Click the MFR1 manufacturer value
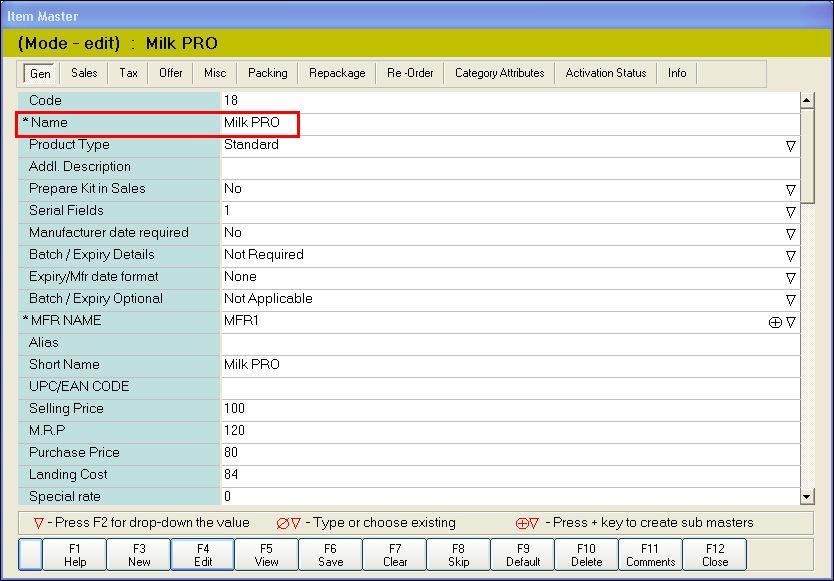 click(241, 321)
